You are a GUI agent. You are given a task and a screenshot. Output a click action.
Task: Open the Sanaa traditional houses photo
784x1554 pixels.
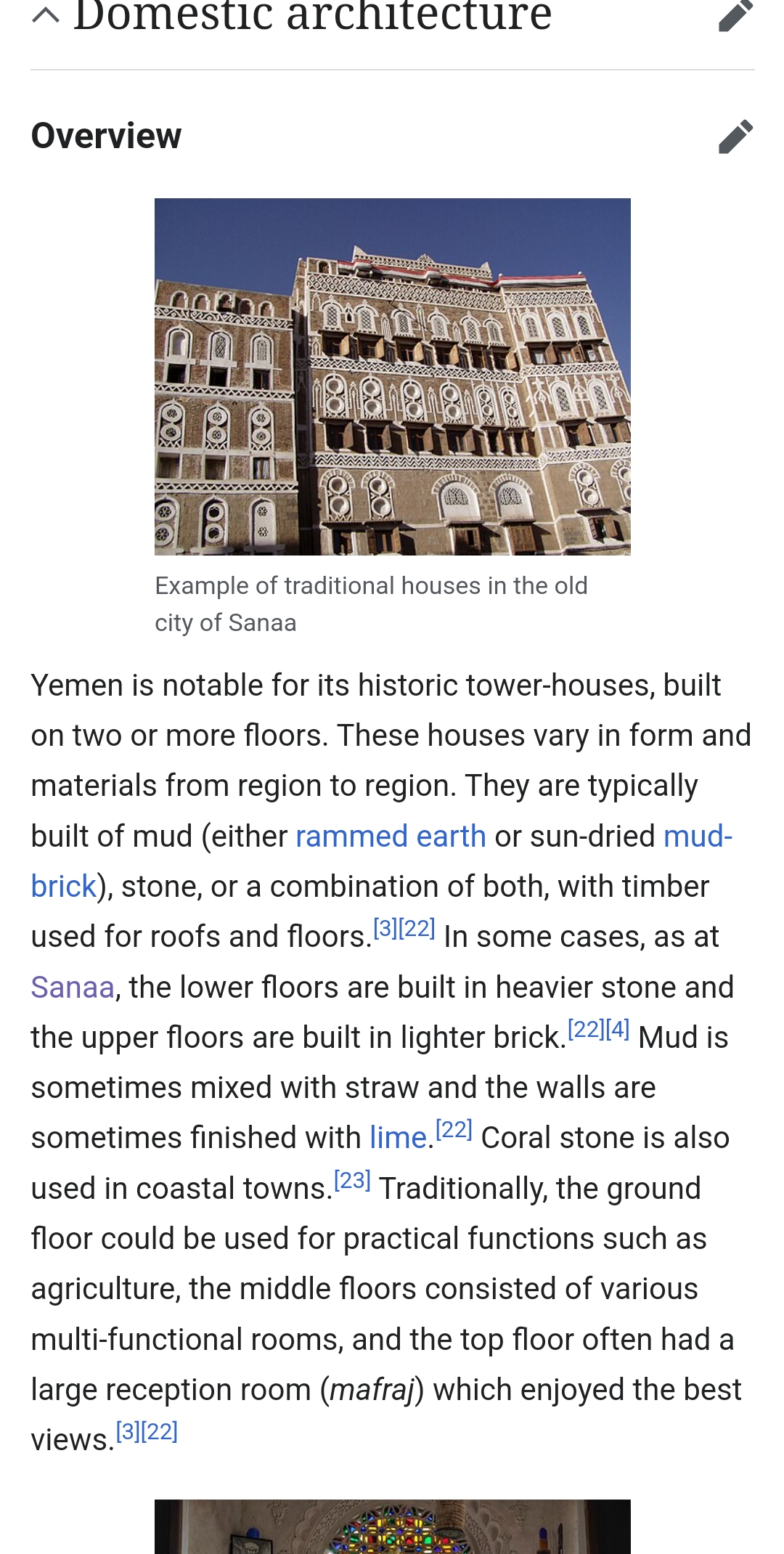392,376
